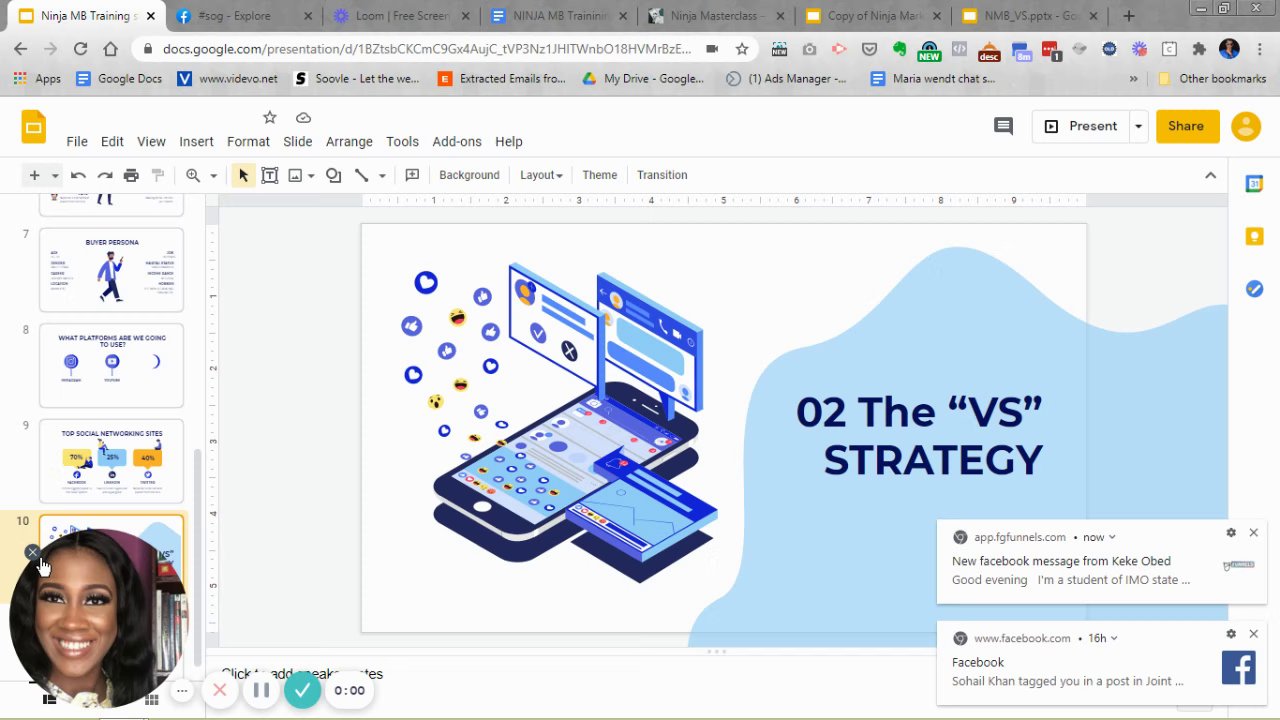Open Loom more options ellipsis button
The image size is (1280, 720).
182,690
